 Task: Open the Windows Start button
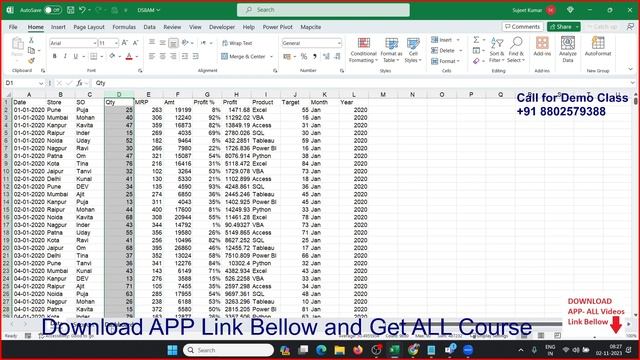(x=173, y=350)
